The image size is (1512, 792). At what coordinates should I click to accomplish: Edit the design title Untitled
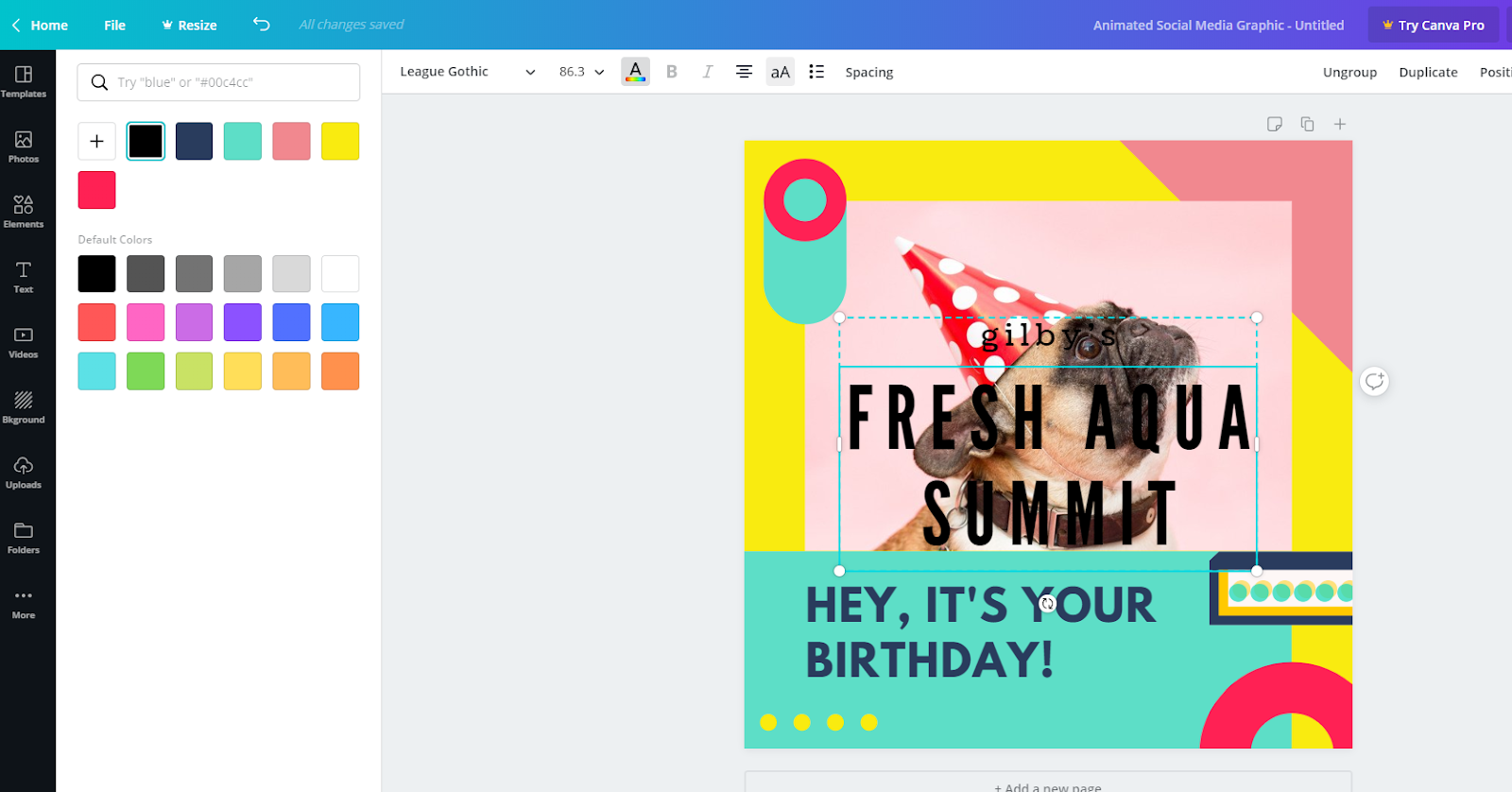tap(1218, 26)
